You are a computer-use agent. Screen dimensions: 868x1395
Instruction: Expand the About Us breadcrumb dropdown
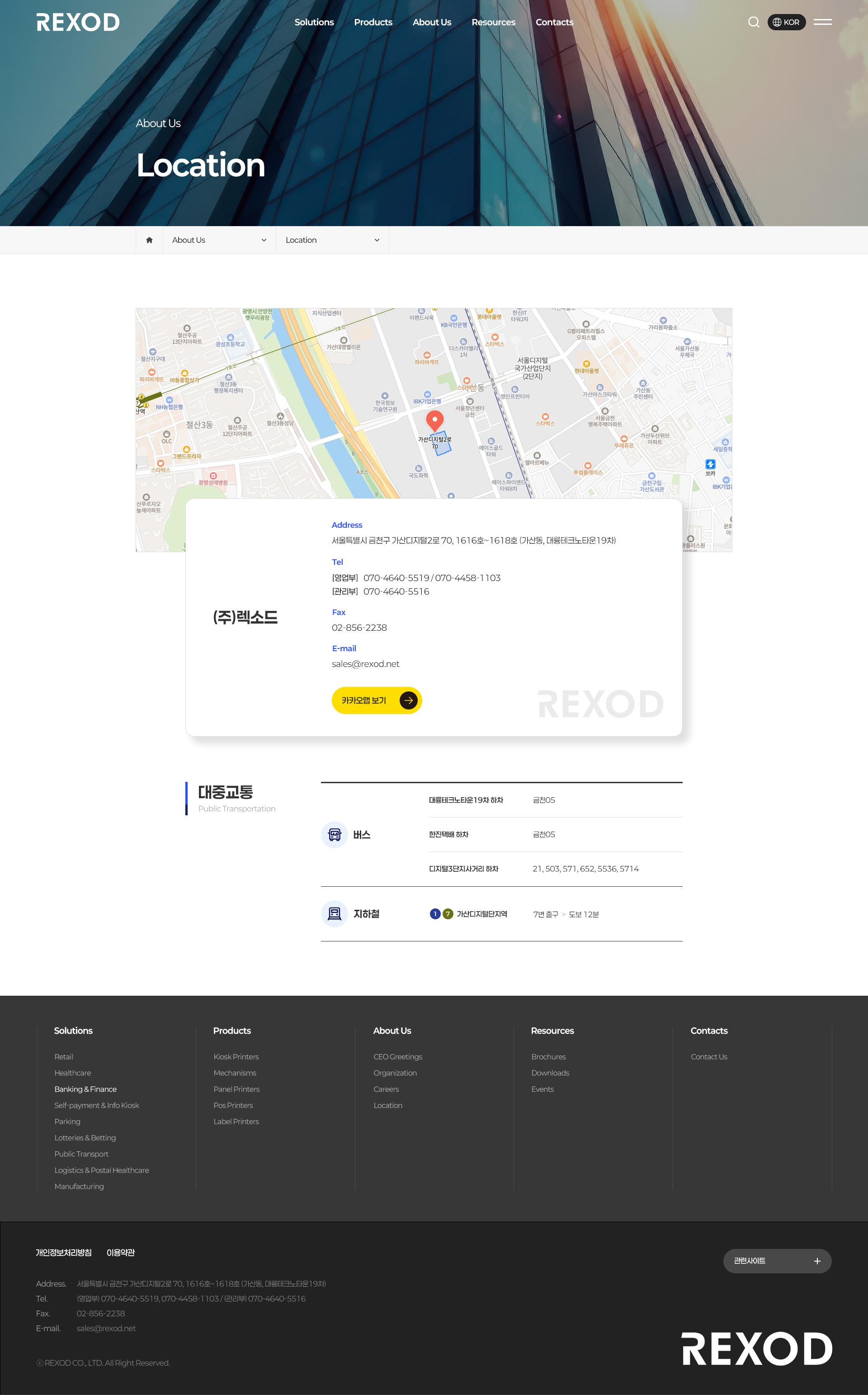click(x=219, y=240)
